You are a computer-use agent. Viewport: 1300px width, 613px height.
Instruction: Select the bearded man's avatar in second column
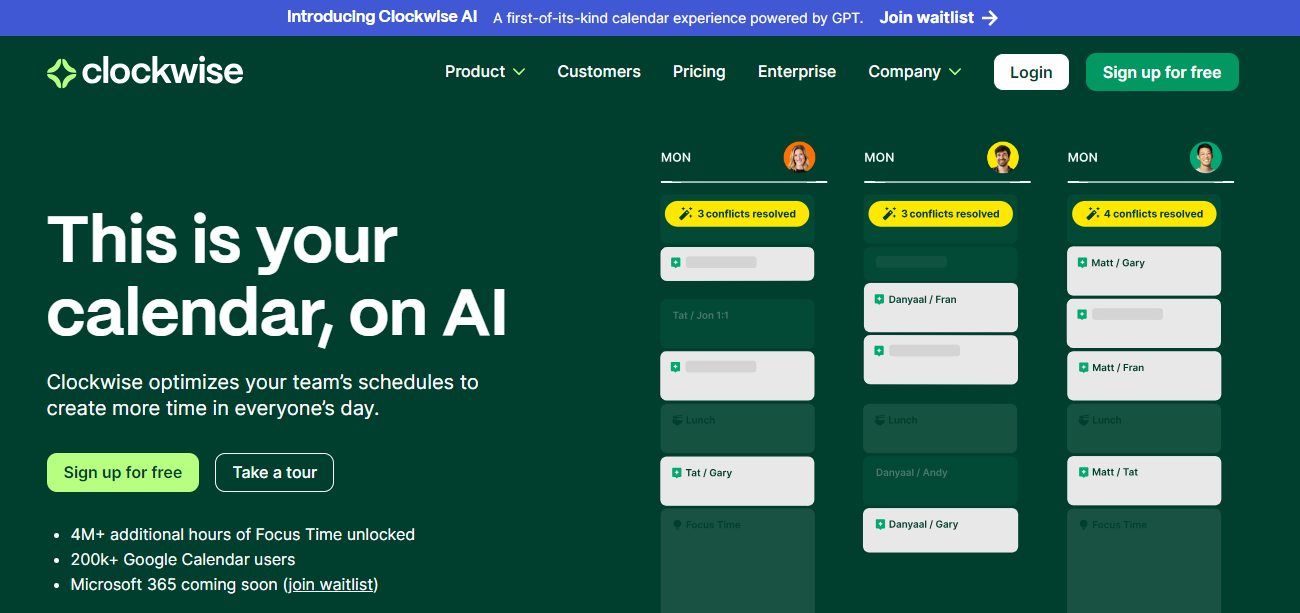(1002, 157)
